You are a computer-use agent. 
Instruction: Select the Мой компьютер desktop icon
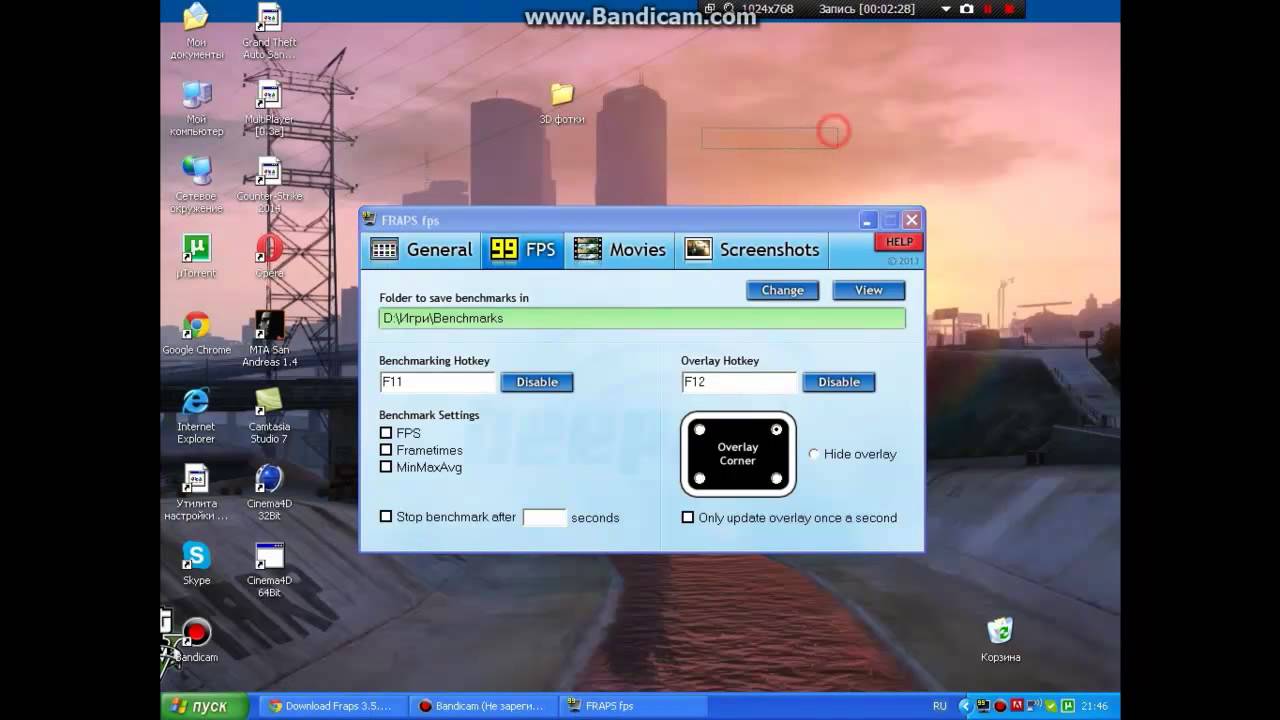tap(196, 108)
